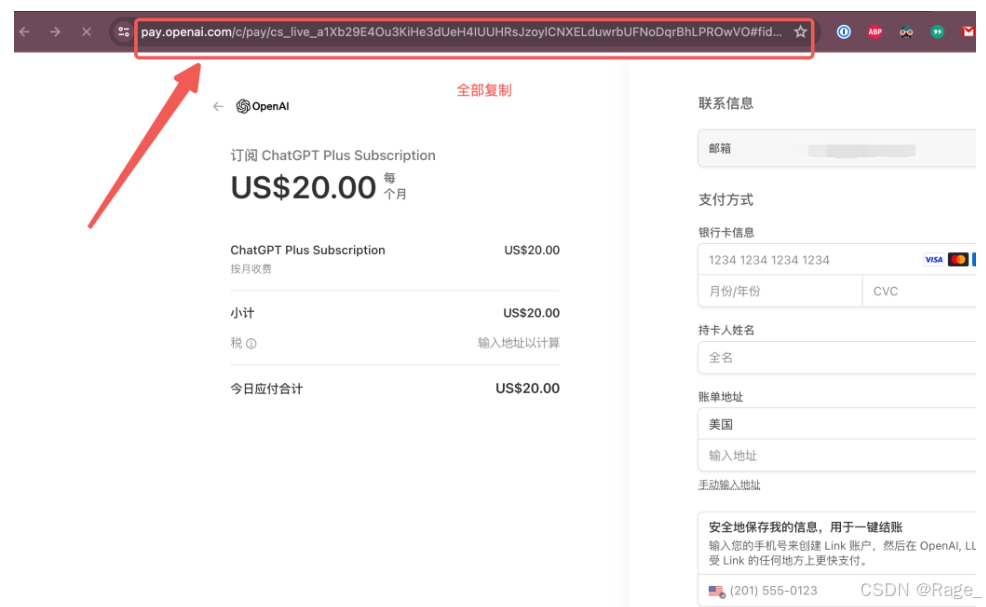Open the billing country dropdown showing 美国
The image size is (986, 607).
837,424
